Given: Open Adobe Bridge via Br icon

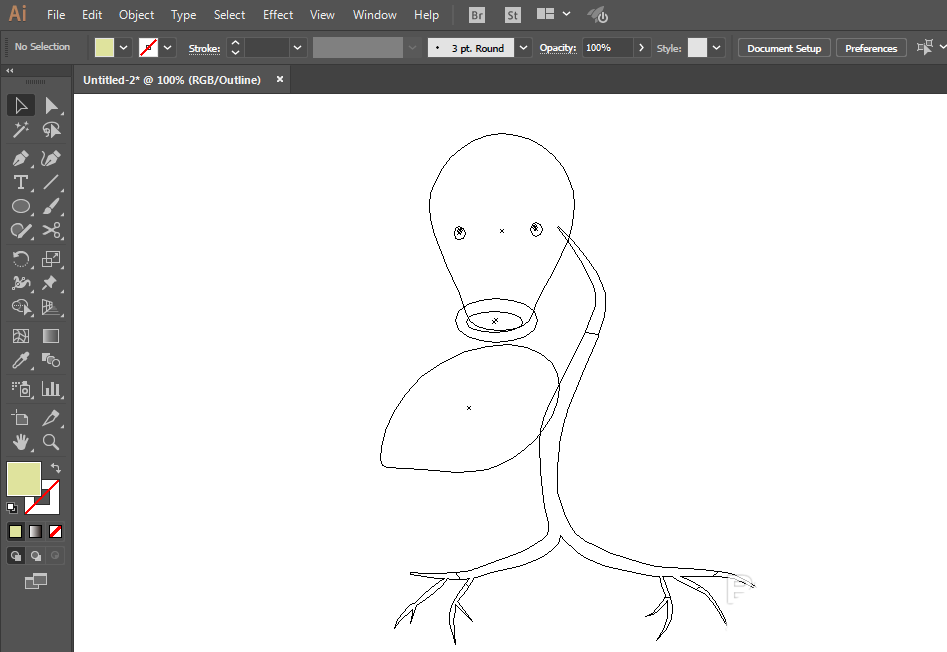Looking at the screenshot, I should click(478, 15).
